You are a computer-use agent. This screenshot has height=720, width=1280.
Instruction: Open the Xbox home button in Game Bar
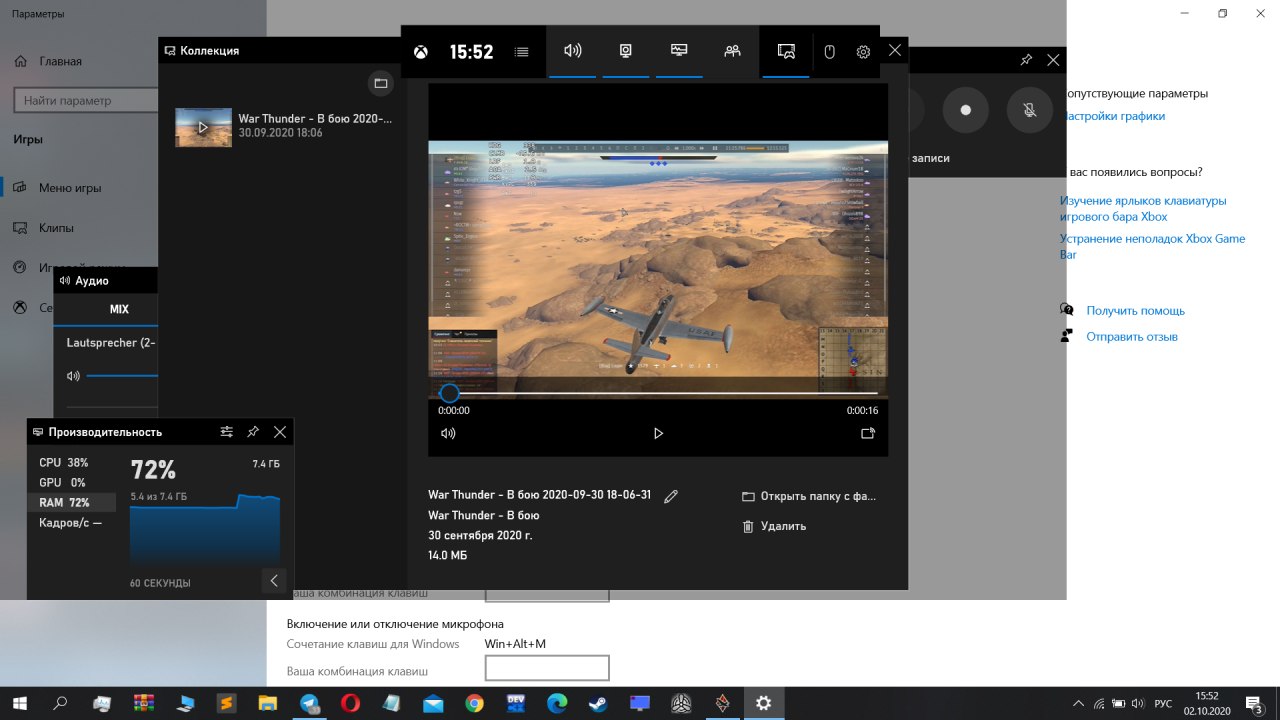(421, 52)
